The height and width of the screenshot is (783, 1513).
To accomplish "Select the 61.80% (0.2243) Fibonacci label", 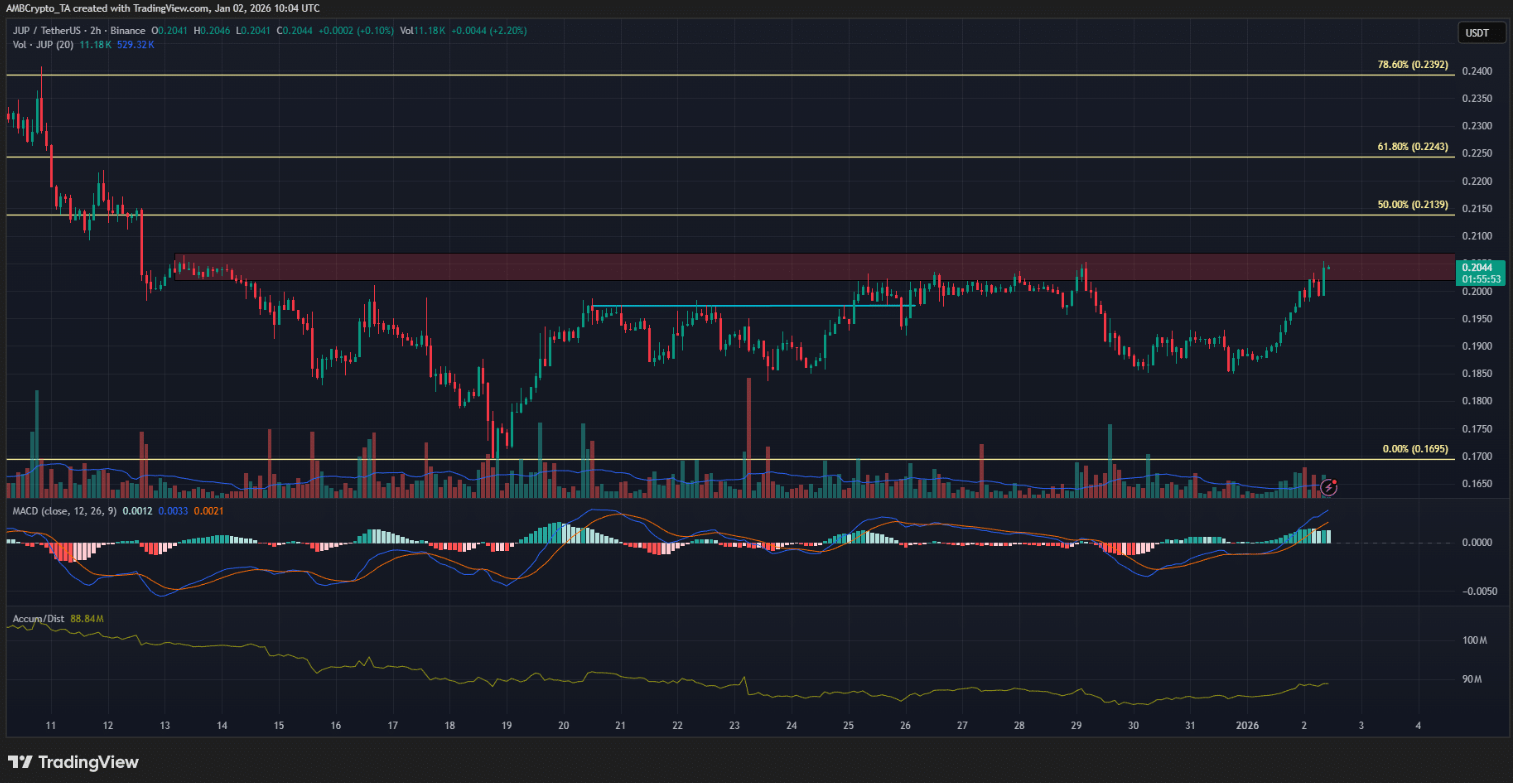I will click(x=1412, y=147).
